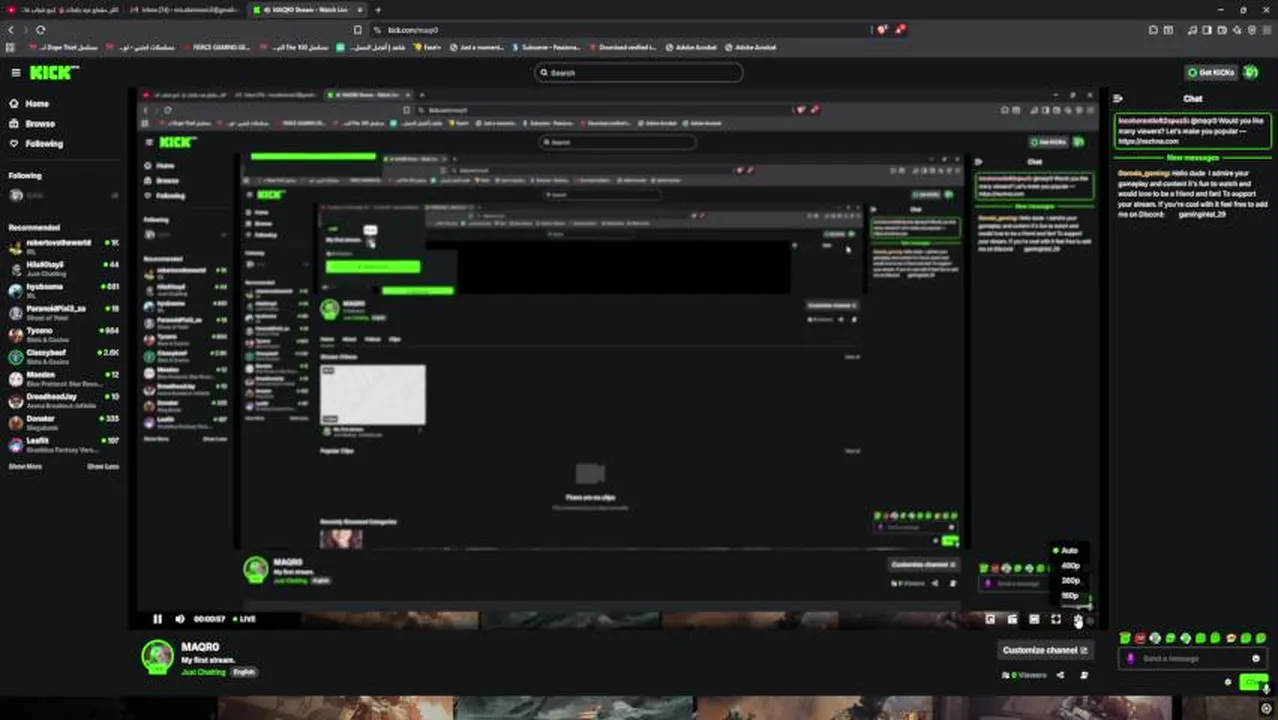The height and width of the screenshot is (720, 1278).
Task: Click Show Less under Recommended
Action: click(103, 466)
